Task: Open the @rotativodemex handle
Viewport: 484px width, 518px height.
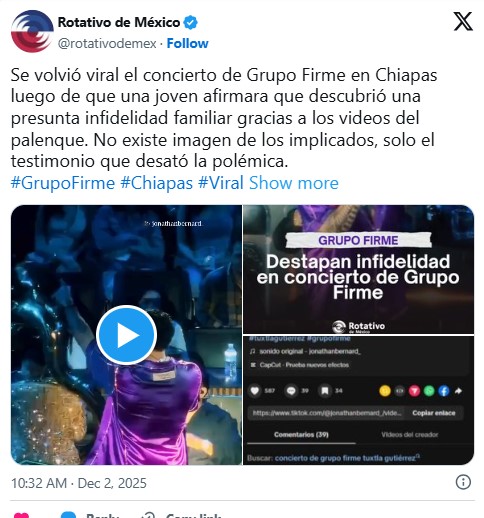Action: coord(107,43)
